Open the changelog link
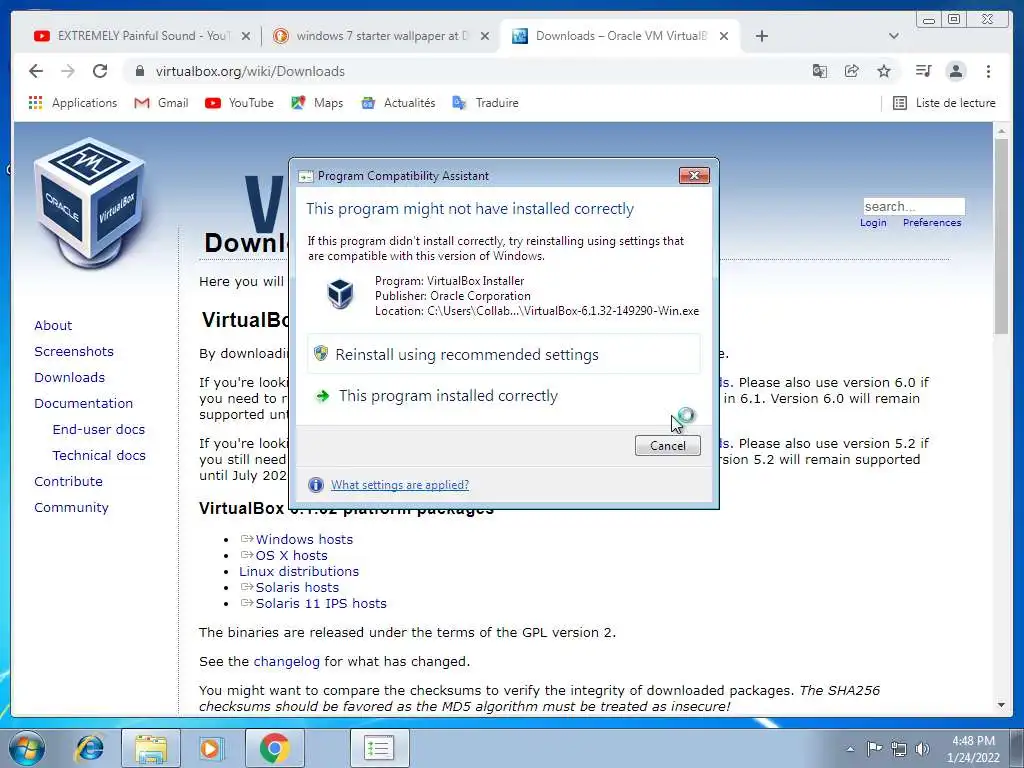This screenshot has width=1024, height=768. (287, 662)
